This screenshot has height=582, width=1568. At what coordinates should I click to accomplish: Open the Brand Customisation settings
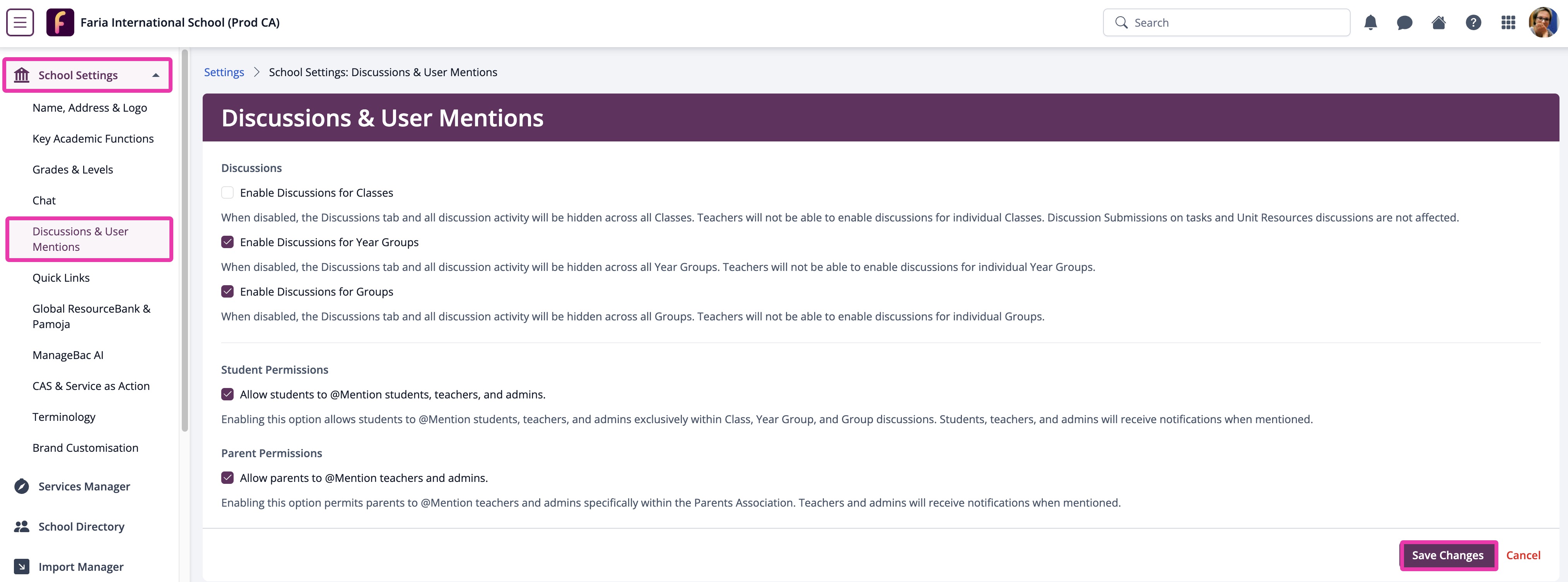[x=85, y=448]
